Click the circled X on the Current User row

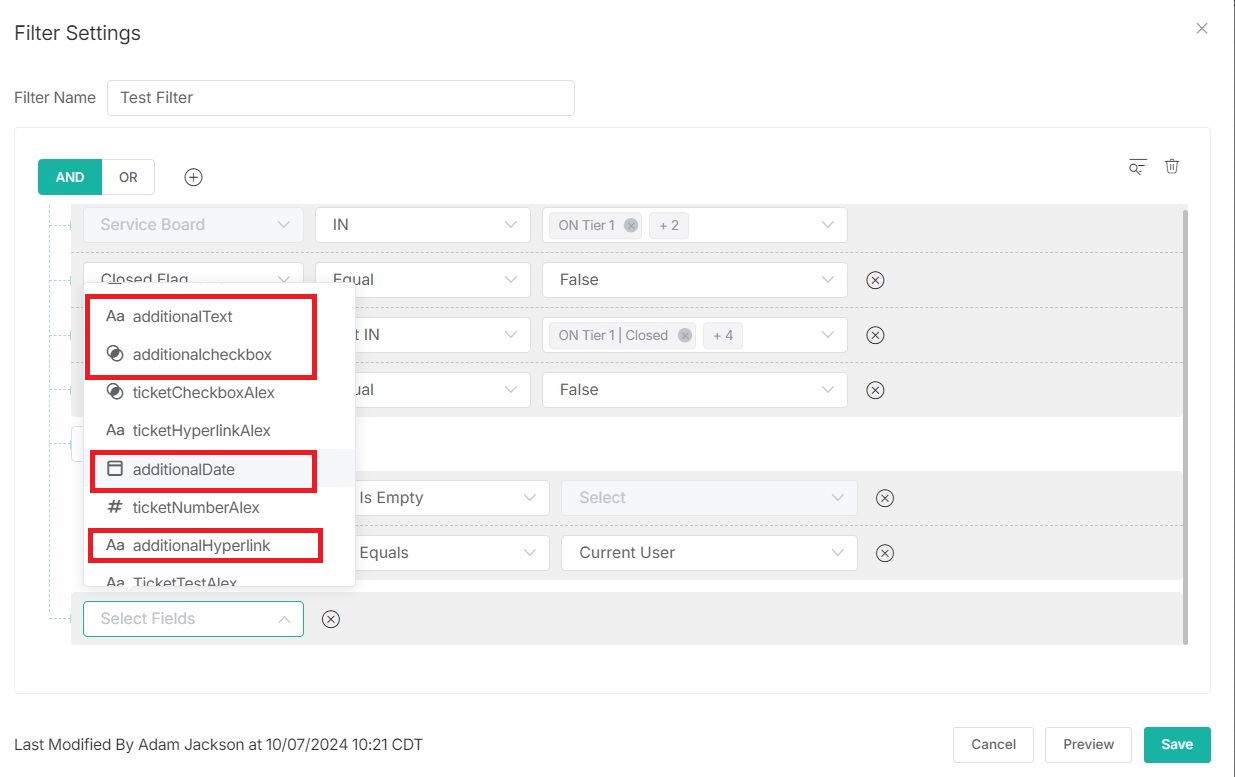(884, 552)
